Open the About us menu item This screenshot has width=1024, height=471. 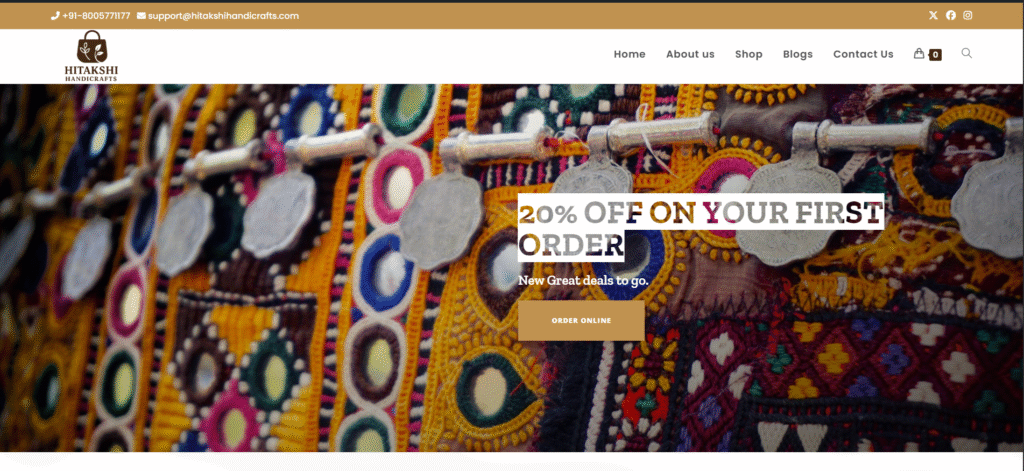690,54
